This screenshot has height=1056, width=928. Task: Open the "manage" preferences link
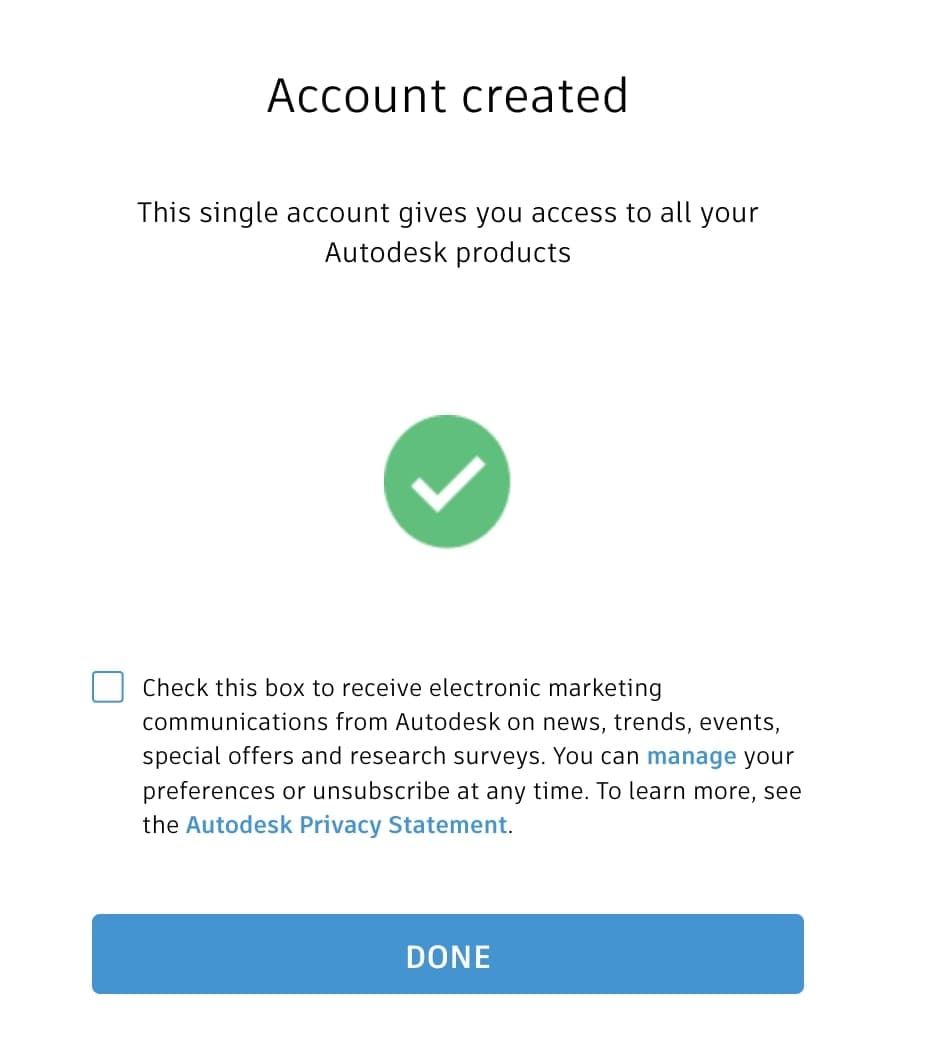[x=691, y=756]
